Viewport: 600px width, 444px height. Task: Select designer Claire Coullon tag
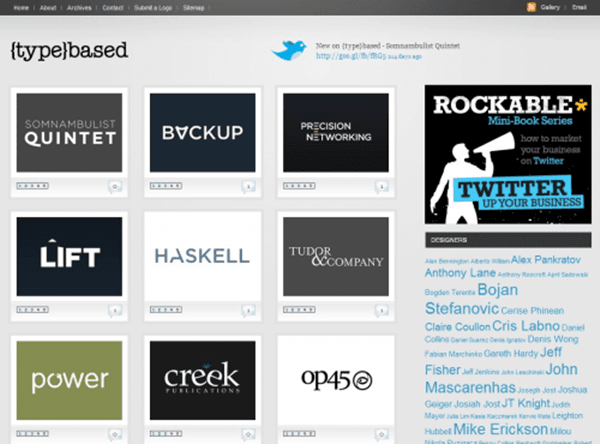pyautogui.click(x=458, y=327)
